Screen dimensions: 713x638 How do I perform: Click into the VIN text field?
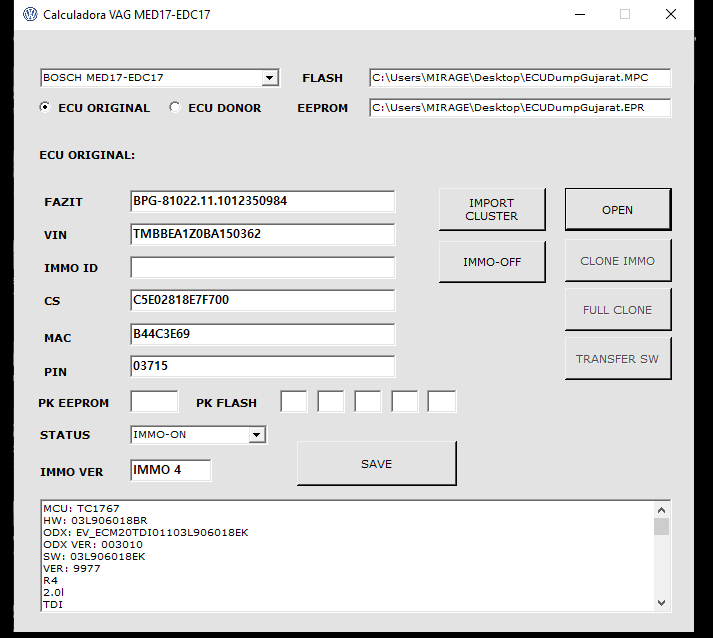click(x=262, y=235)
